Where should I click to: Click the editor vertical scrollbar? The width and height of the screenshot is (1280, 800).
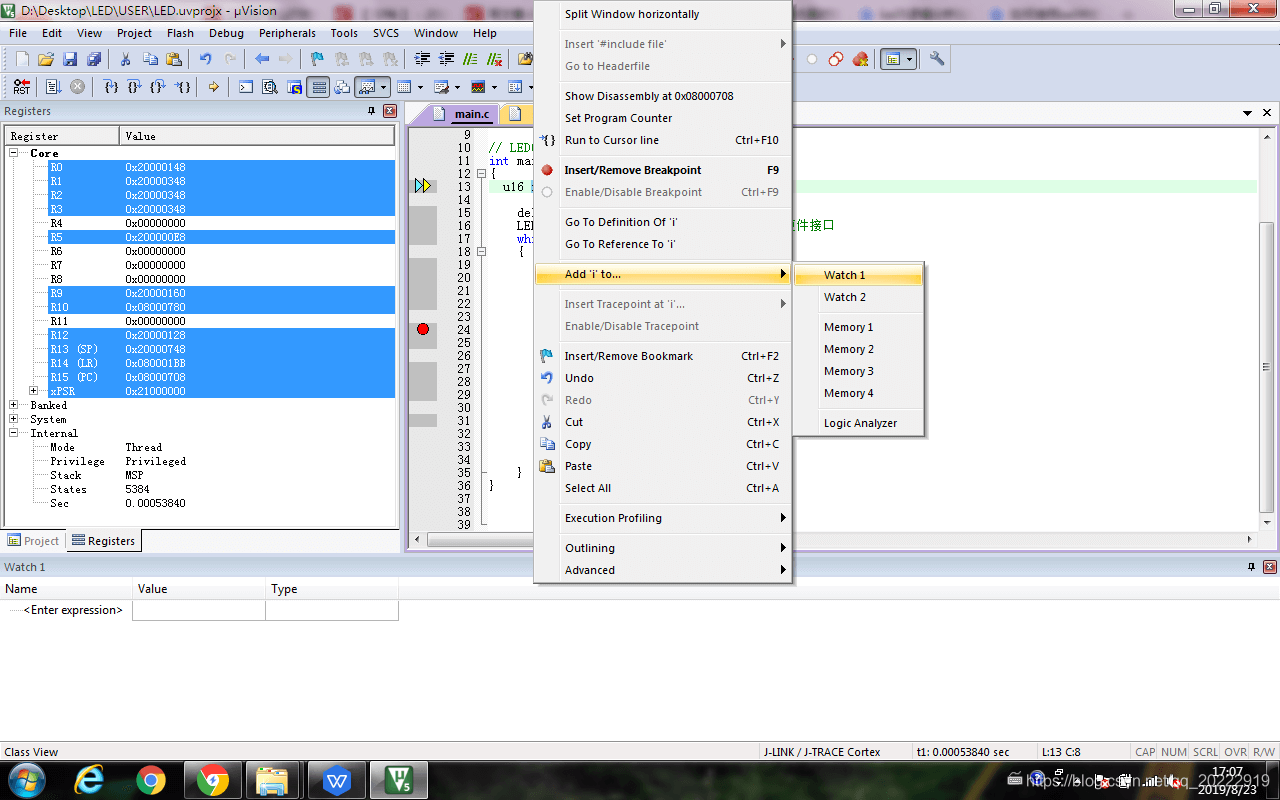pos(1266,330)
